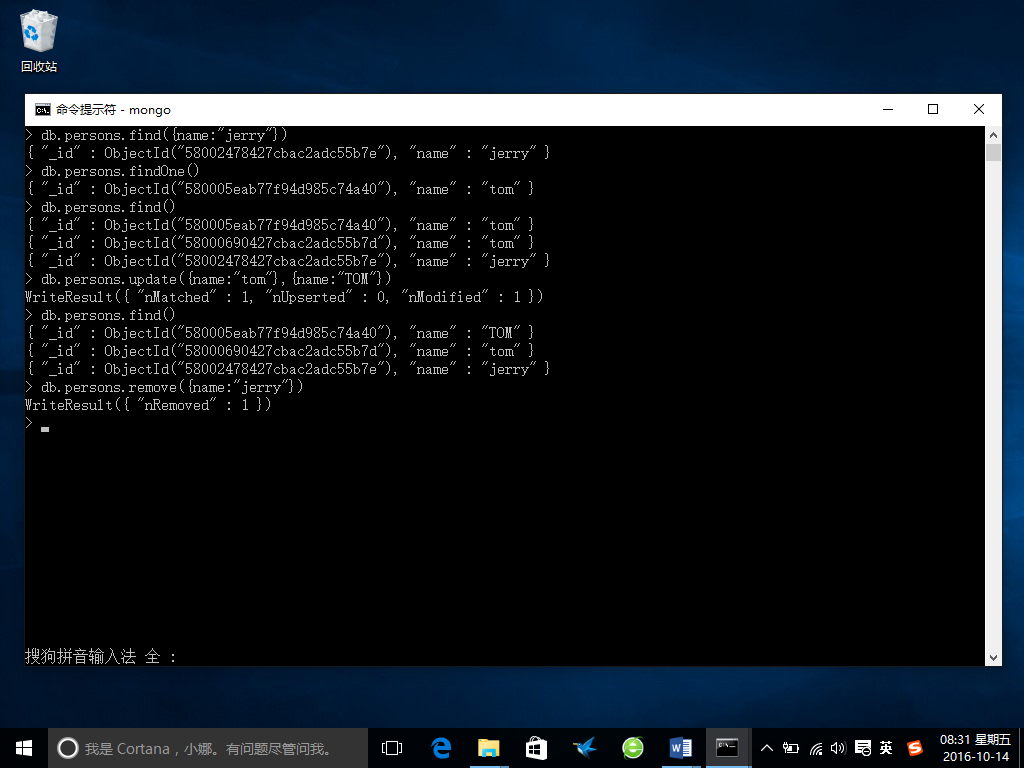
Task: Click the findOne result row for "tom"
Action: point(281,189)
